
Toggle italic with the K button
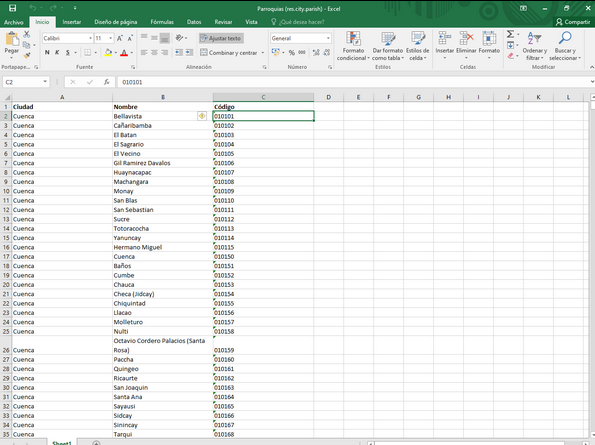click(57, 52)
